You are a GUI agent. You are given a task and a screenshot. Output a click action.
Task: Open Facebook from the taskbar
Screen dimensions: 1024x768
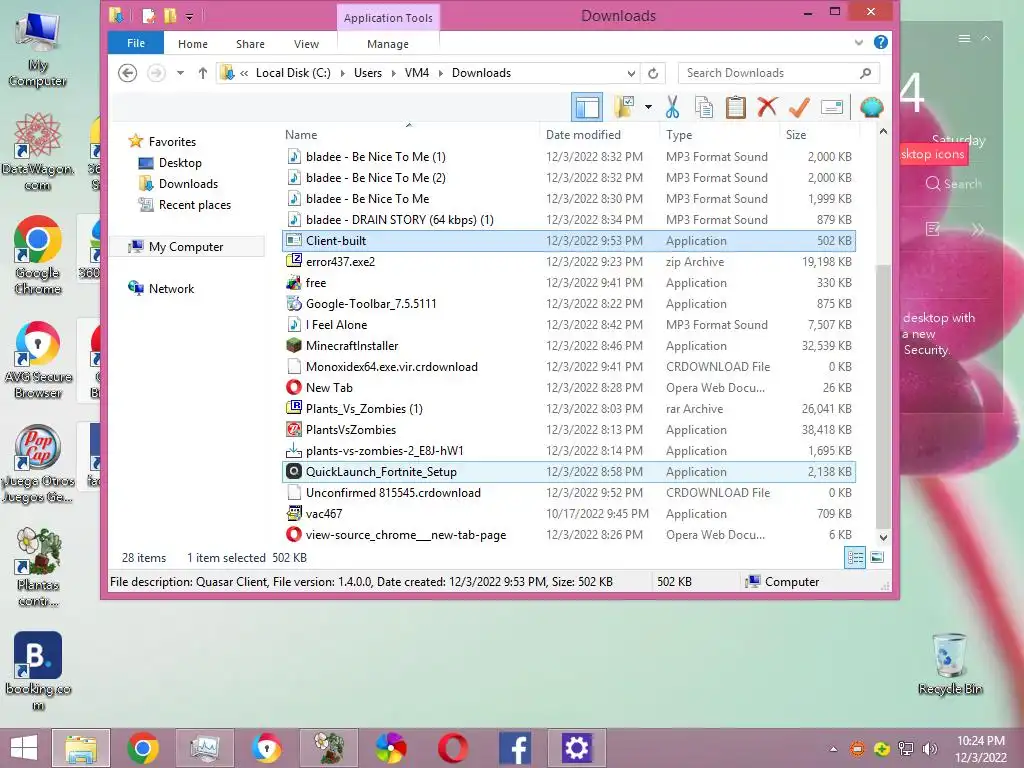[515, 748]
